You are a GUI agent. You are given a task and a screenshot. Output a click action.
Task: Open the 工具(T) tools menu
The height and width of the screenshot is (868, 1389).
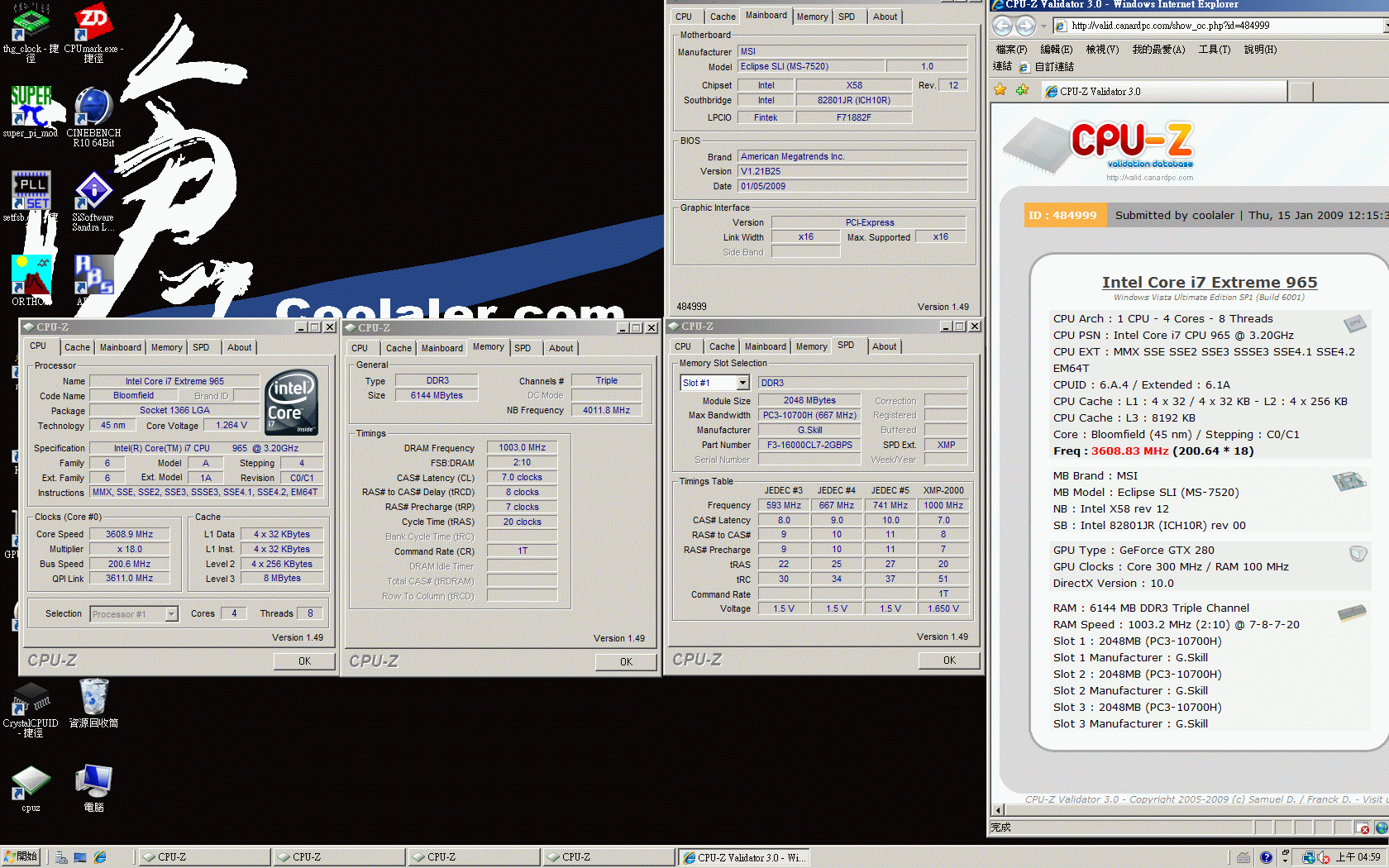tap(1215, 50)
